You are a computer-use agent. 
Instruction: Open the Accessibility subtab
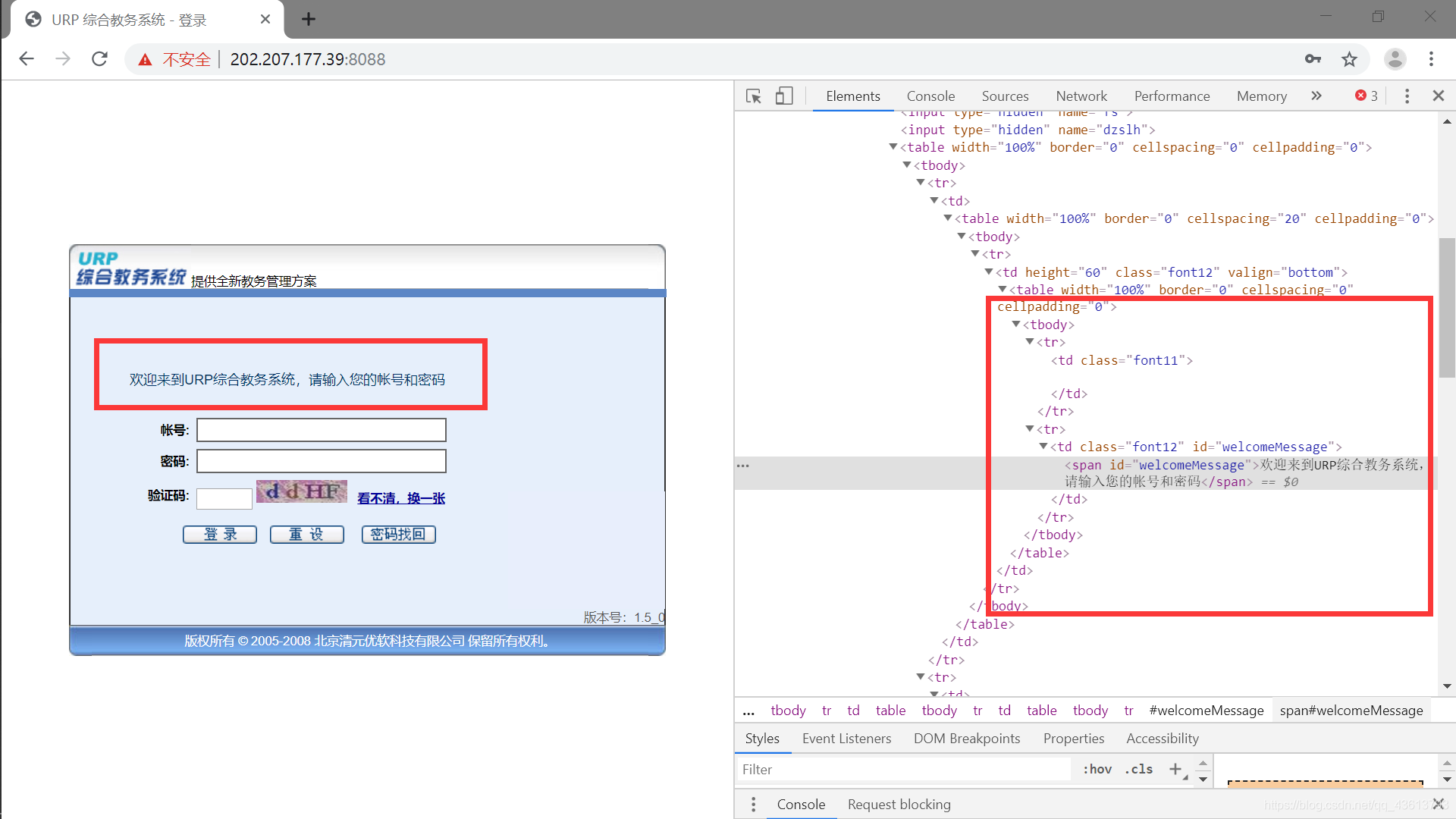pyautogui.click(x=1163, y=739)
